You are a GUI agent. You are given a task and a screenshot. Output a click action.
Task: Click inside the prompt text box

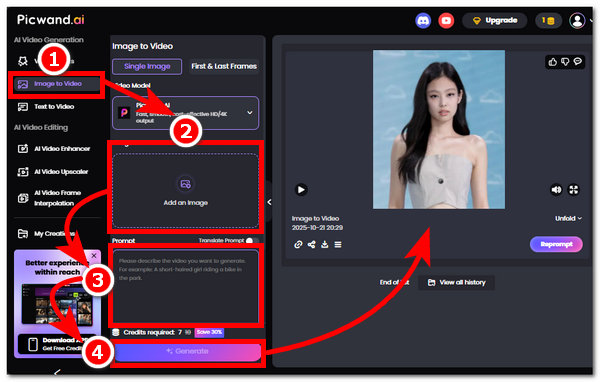(x=186, y=286)
